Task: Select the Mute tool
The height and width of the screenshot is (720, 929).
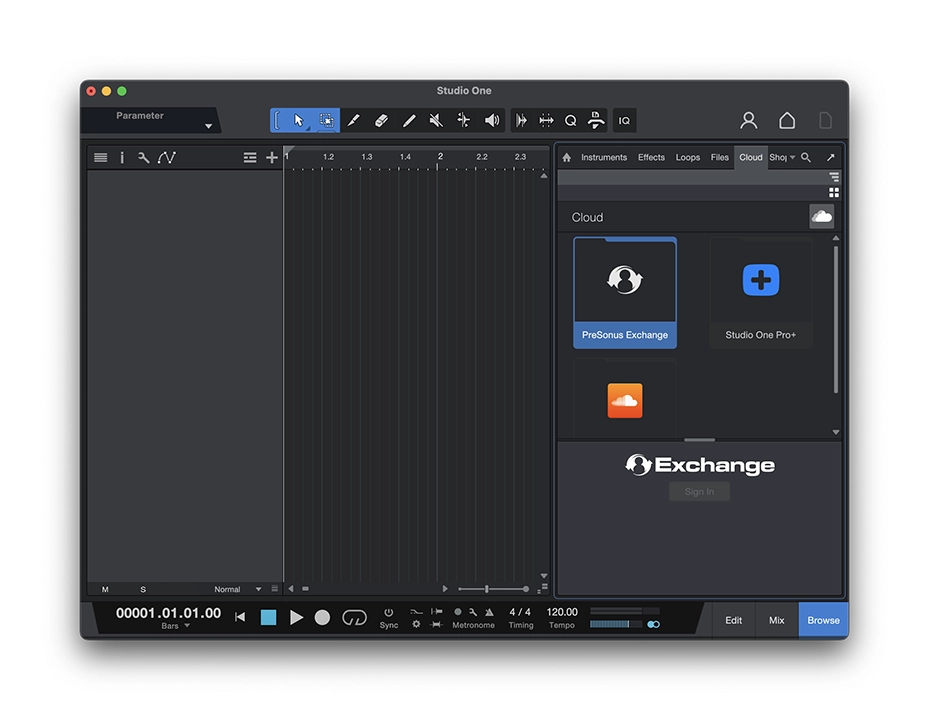Action: tap(436, 121)
